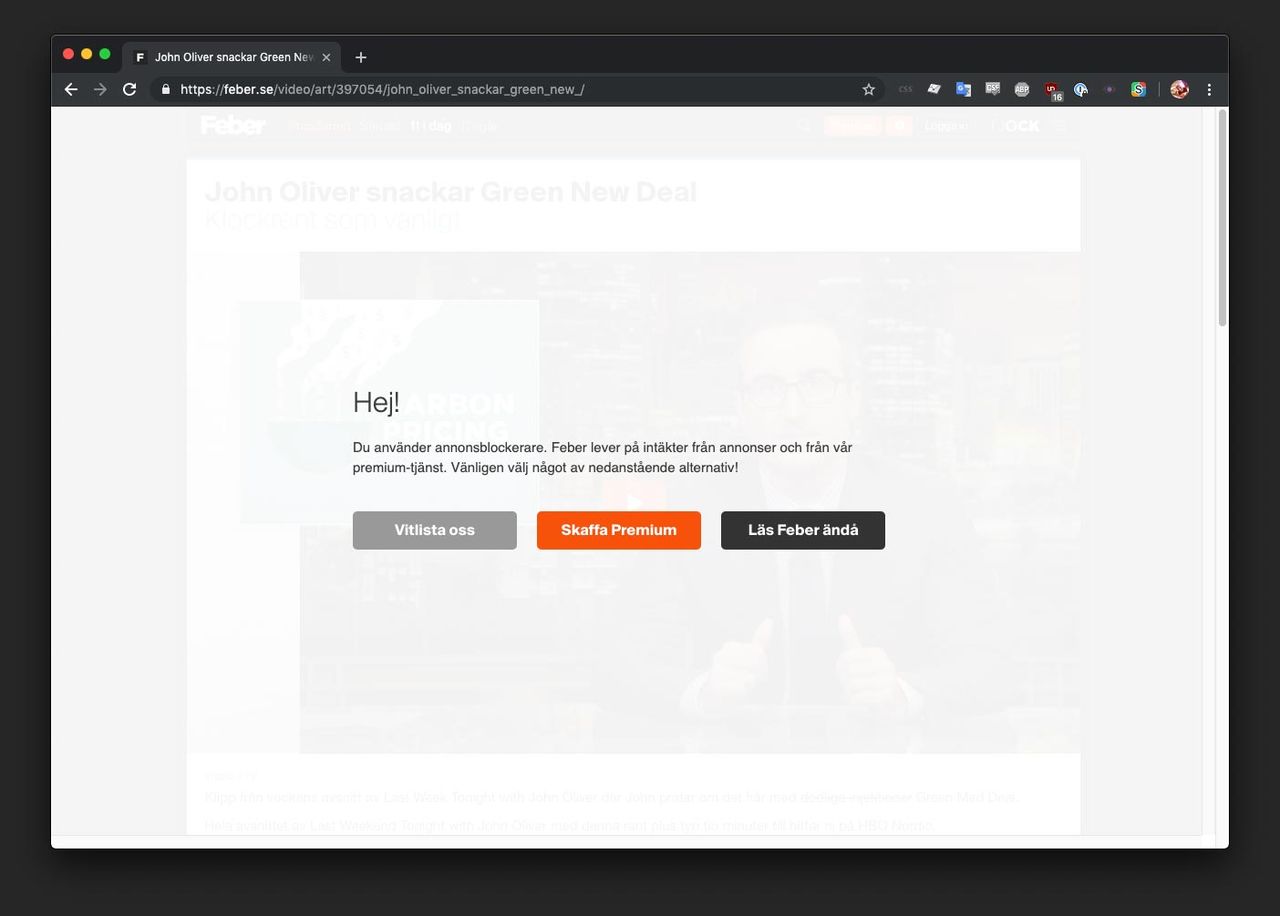1280x916 pixels.
Task: Click the padlock site info icon
Action: (166, 89)
